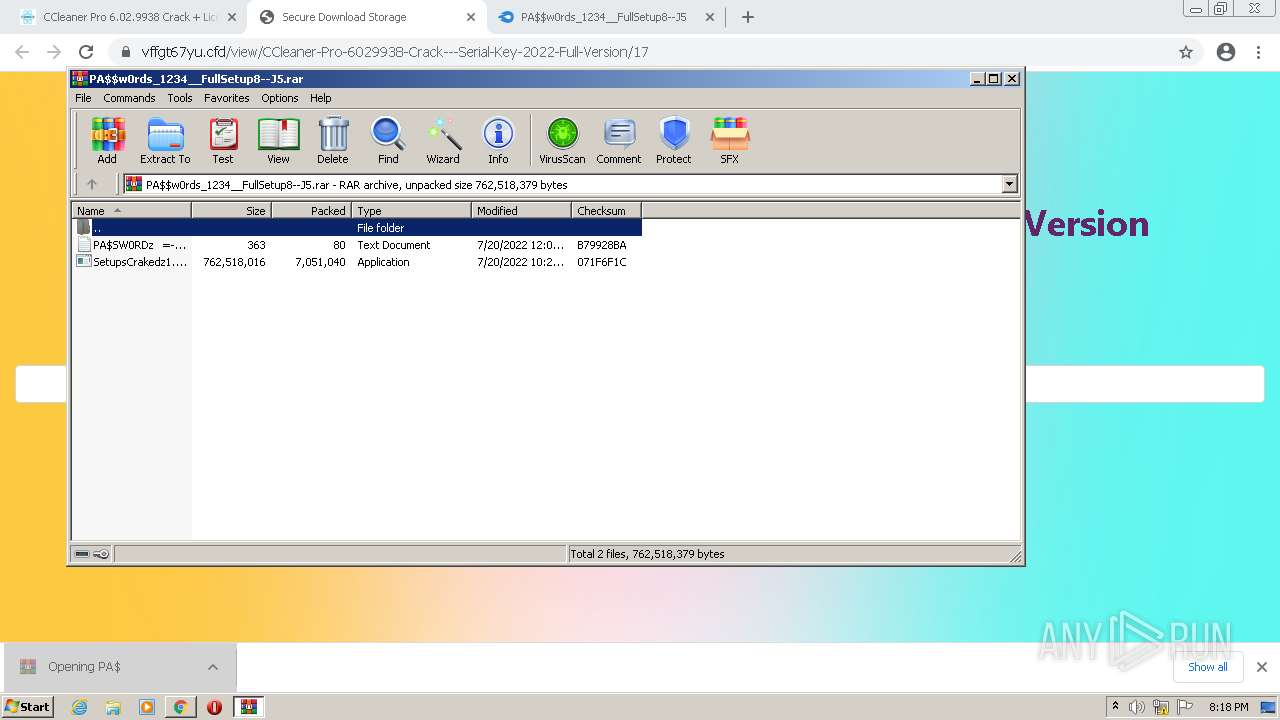Open the Options menu
This screenshot has height=720, width=1280.
(280, 98)
